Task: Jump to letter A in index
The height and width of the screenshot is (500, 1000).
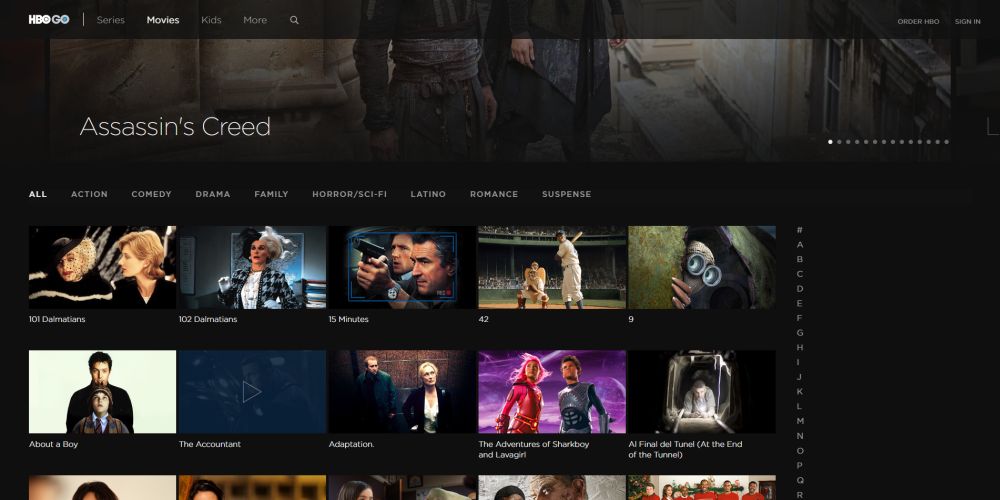Action: (x=800, y=244)
